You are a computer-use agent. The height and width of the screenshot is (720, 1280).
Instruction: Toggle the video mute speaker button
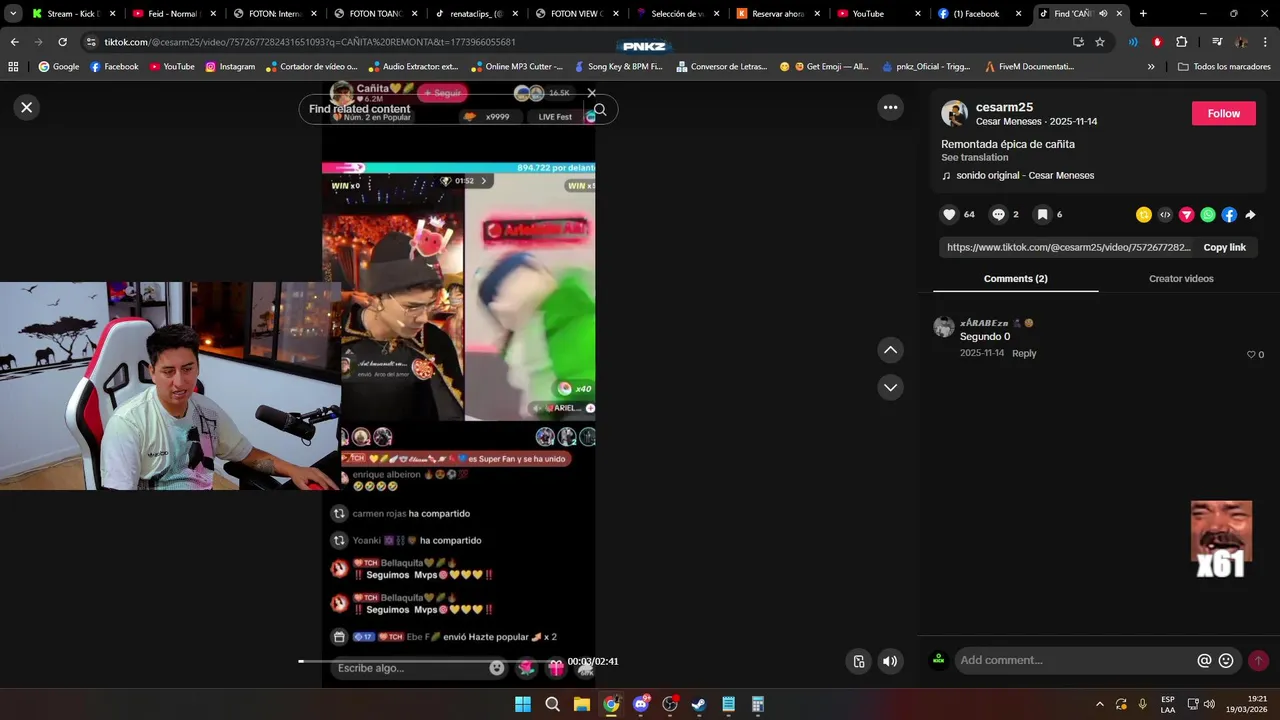890,661
